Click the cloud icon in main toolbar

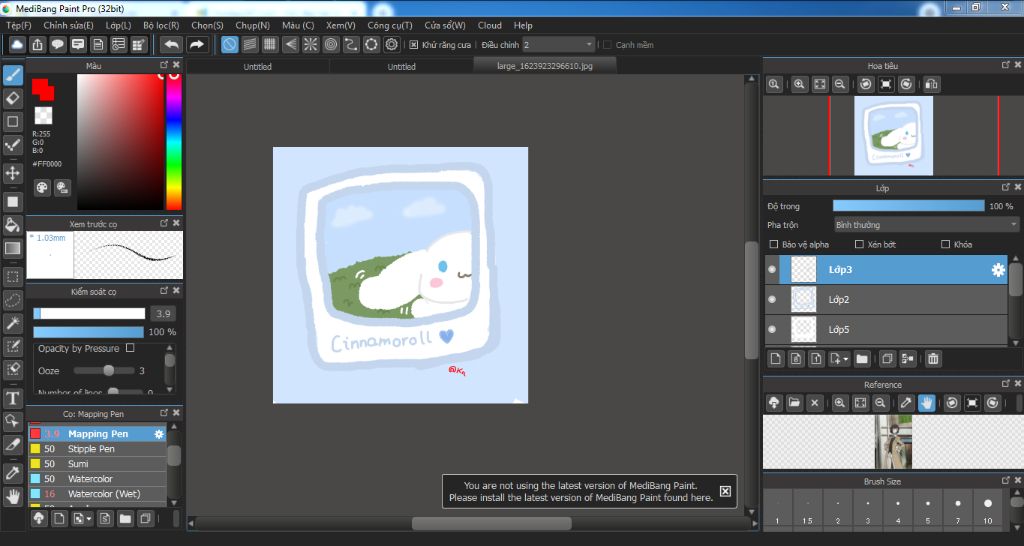tap(17, 44)
